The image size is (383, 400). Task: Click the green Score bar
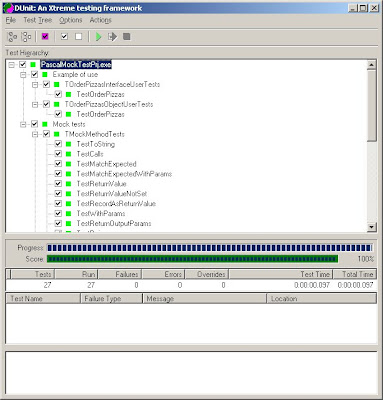(192, 259)
